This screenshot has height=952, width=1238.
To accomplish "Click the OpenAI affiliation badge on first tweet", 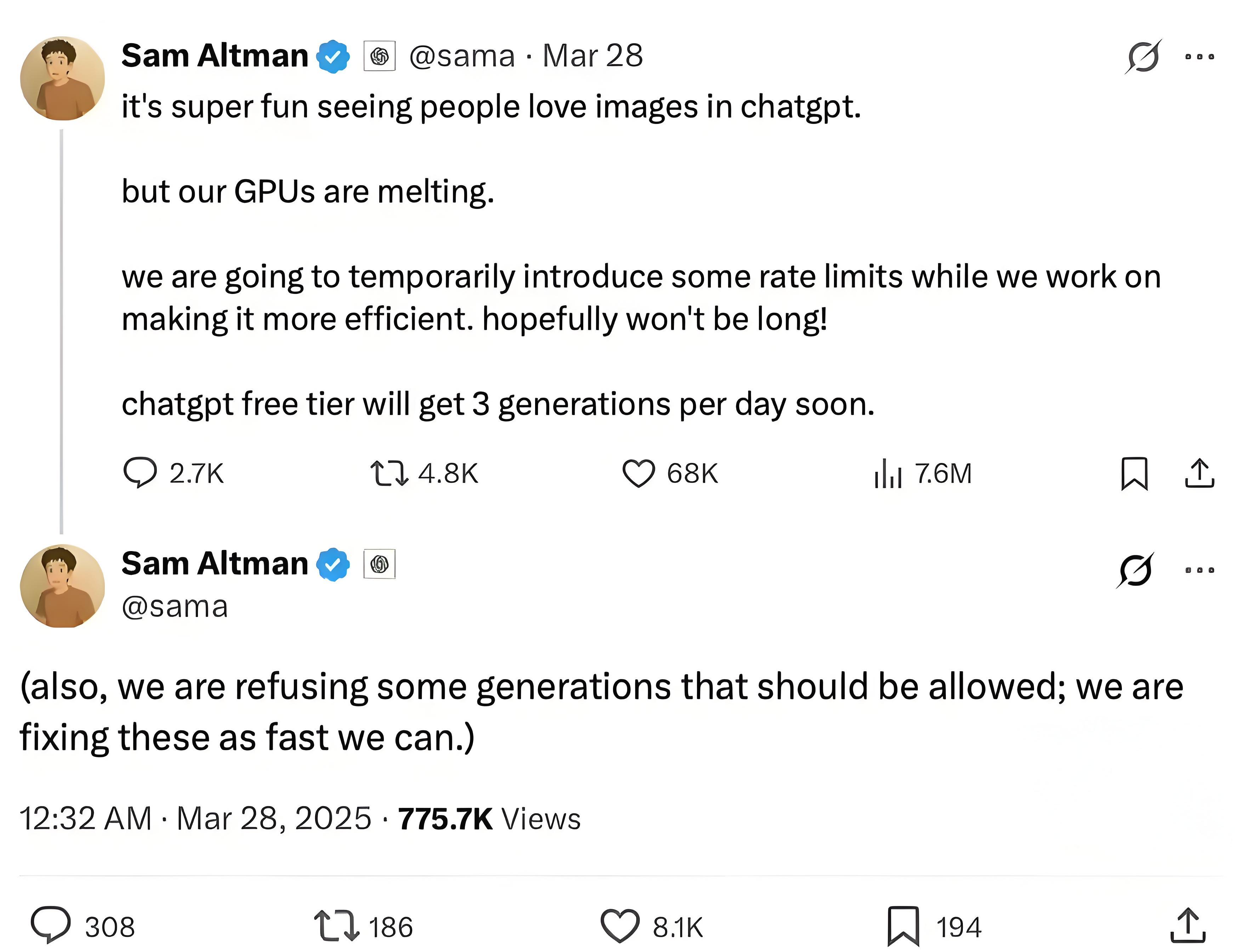I will tap(379, 56).
